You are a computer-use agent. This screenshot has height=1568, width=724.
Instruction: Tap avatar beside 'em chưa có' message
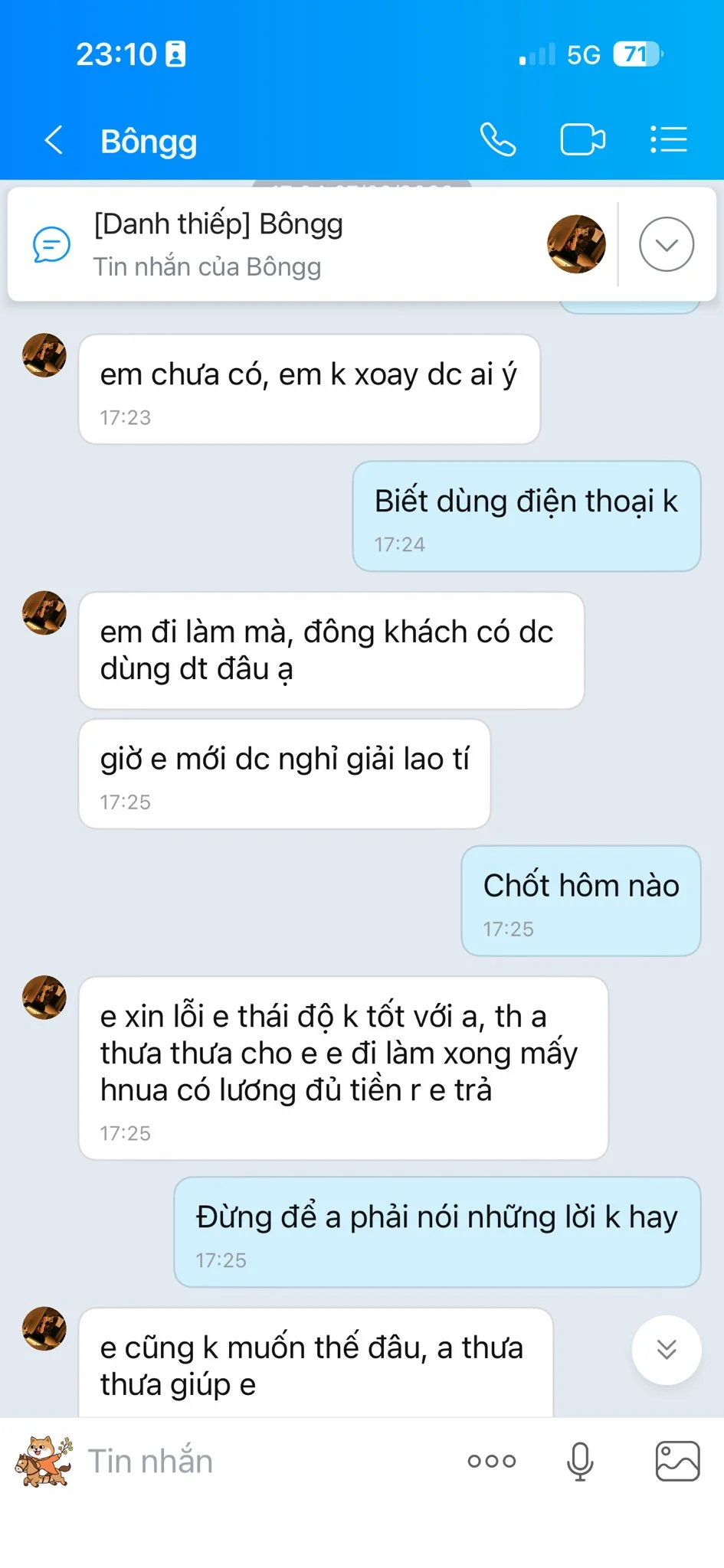click(44, 355)
